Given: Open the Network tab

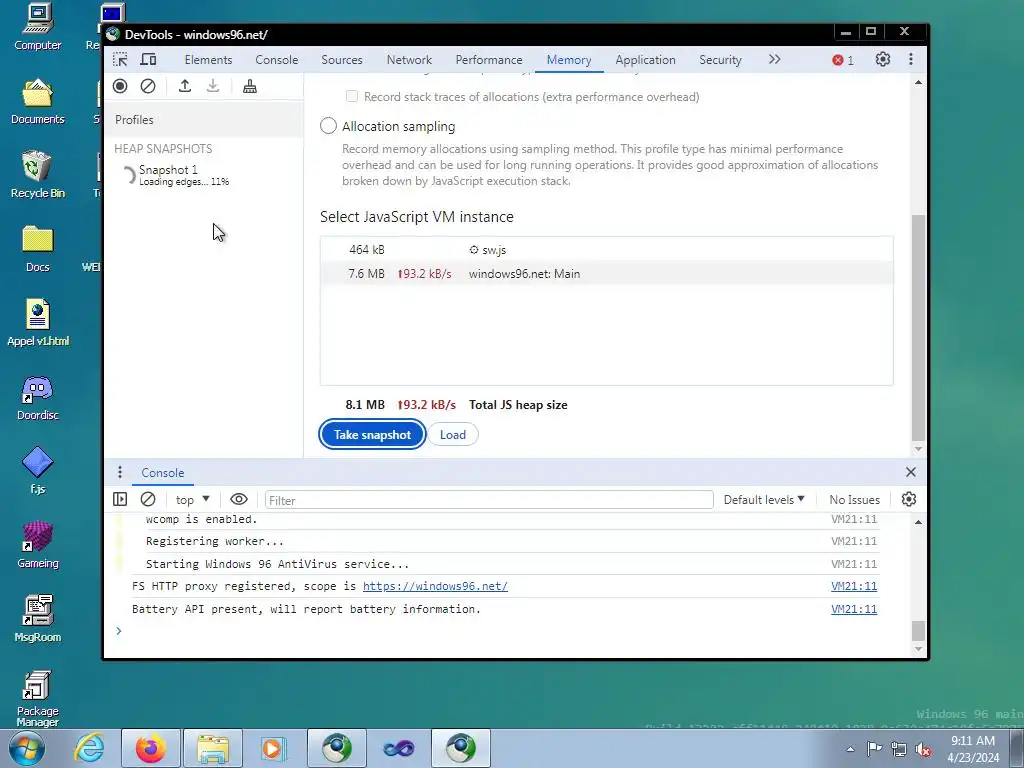Looking at the screenshot, I should pos(409,59).
